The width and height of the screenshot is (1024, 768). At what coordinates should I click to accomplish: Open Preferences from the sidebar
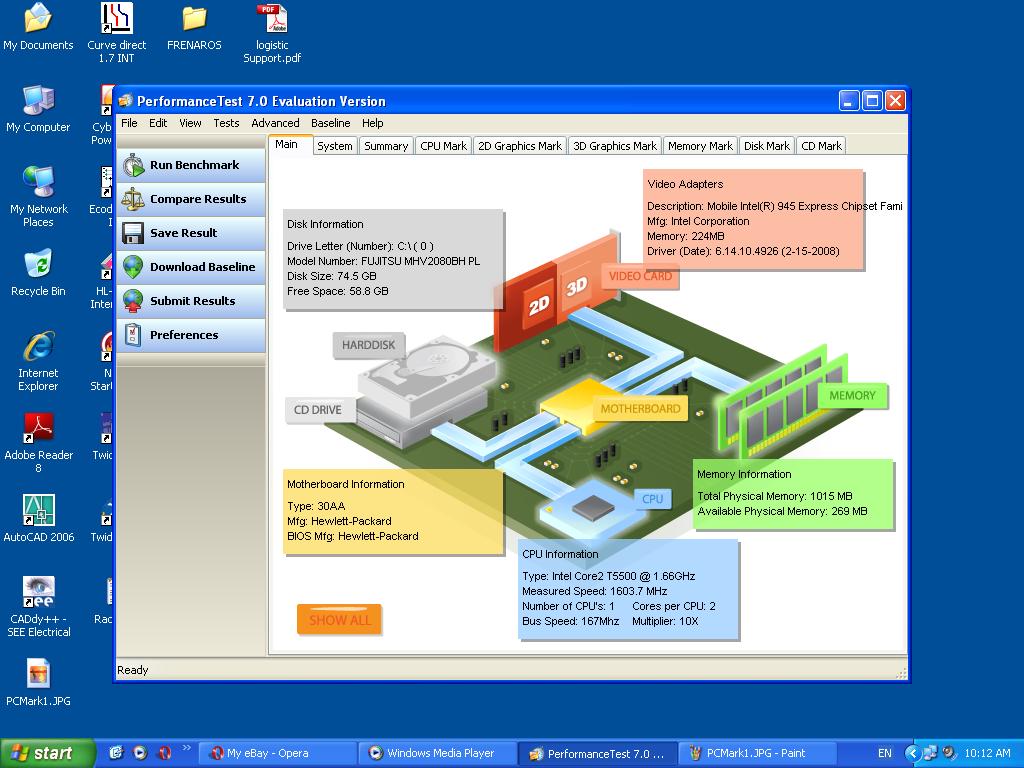click(x=191, y=335)
